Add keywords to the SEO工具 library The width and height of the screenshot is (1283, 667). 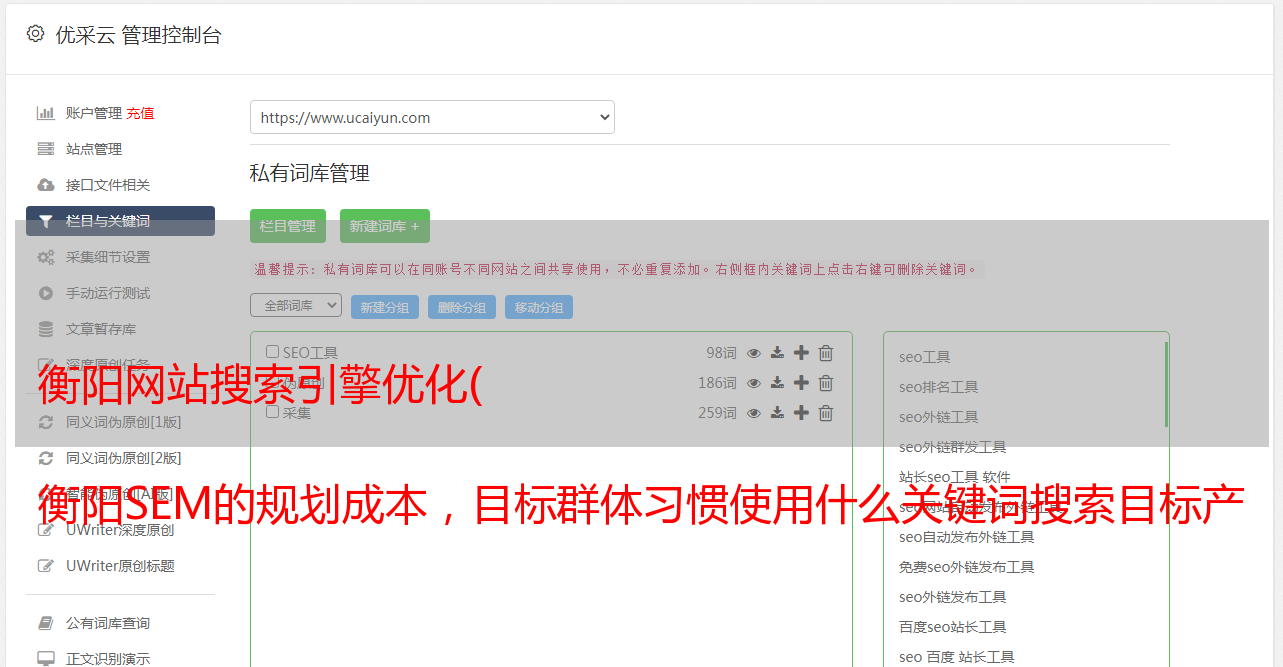(801, 353)
